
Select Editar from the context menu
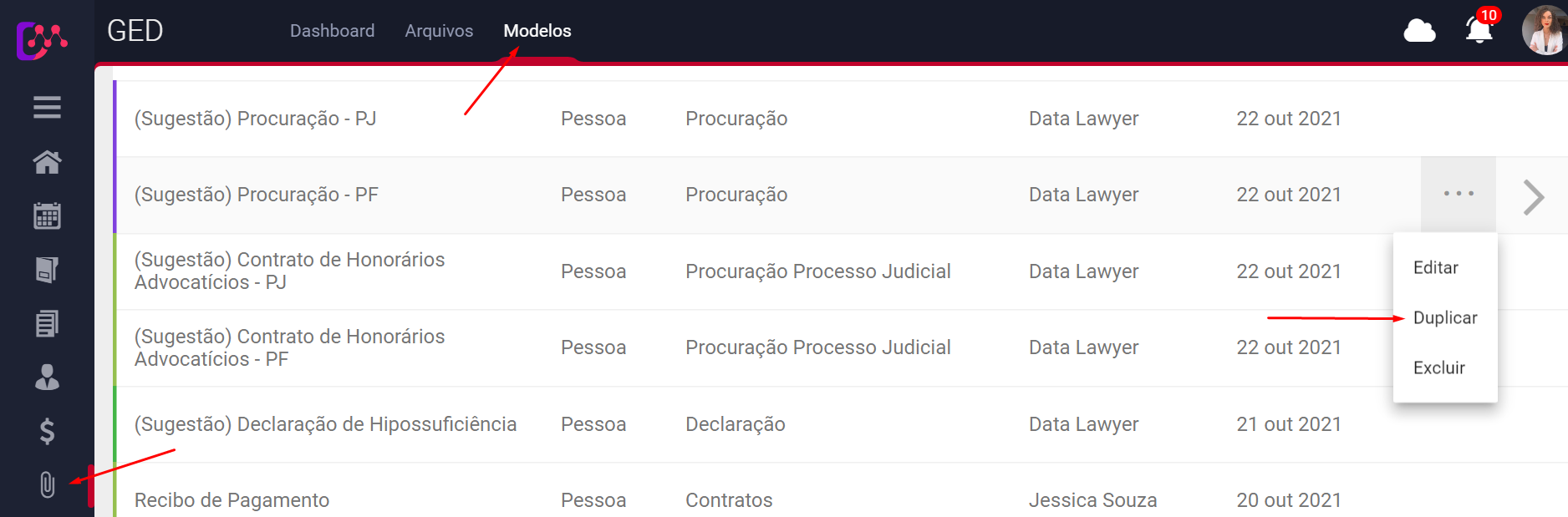(x=1435, y=268)
